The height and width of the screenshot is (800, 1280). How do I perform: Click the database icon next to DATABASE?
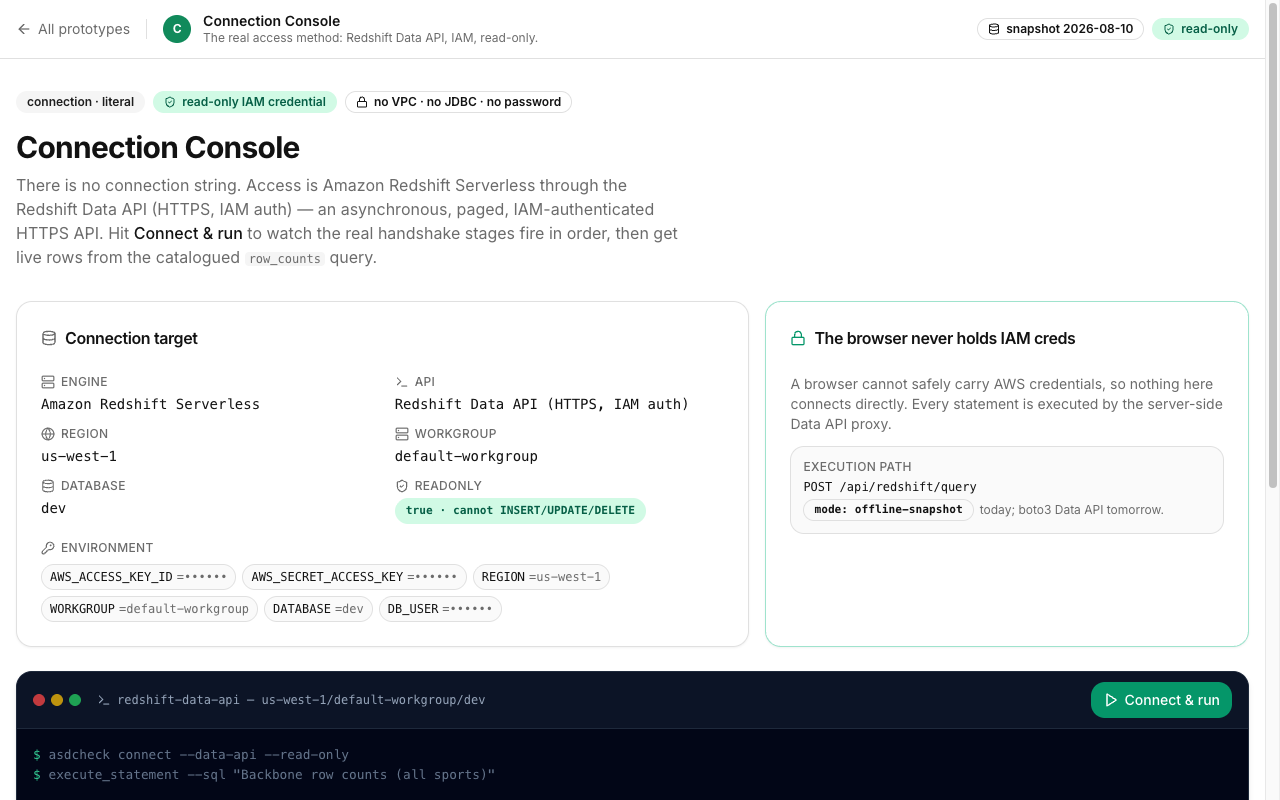click(x=48, y=486)
